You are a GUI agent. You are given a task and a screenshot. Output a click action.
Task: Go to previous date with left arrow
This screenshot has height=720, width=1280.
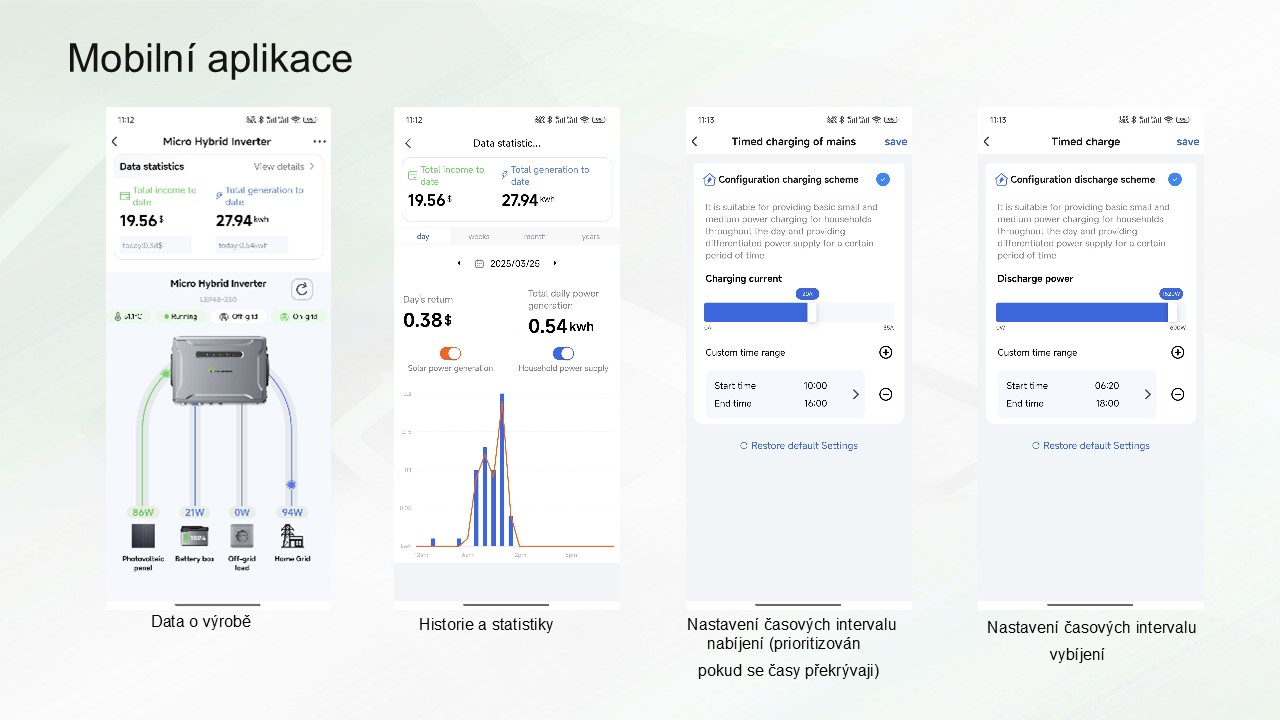(x=459, y=263)
